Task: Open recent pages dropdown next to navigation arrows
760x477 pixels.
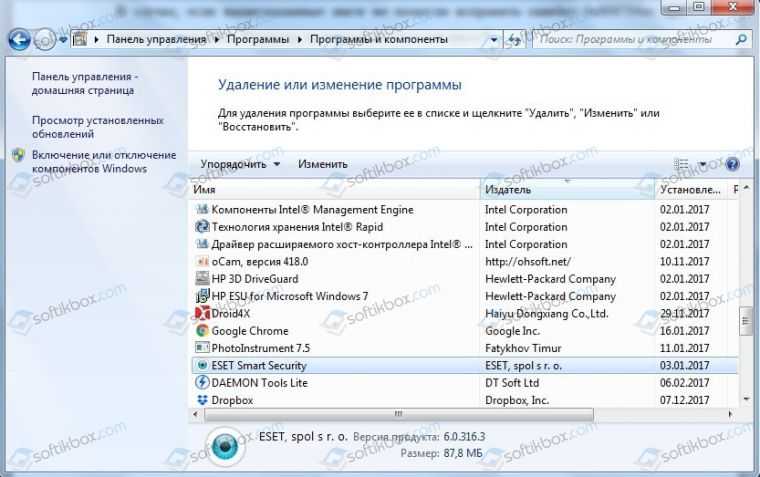Action: click(x=63, y=40)
